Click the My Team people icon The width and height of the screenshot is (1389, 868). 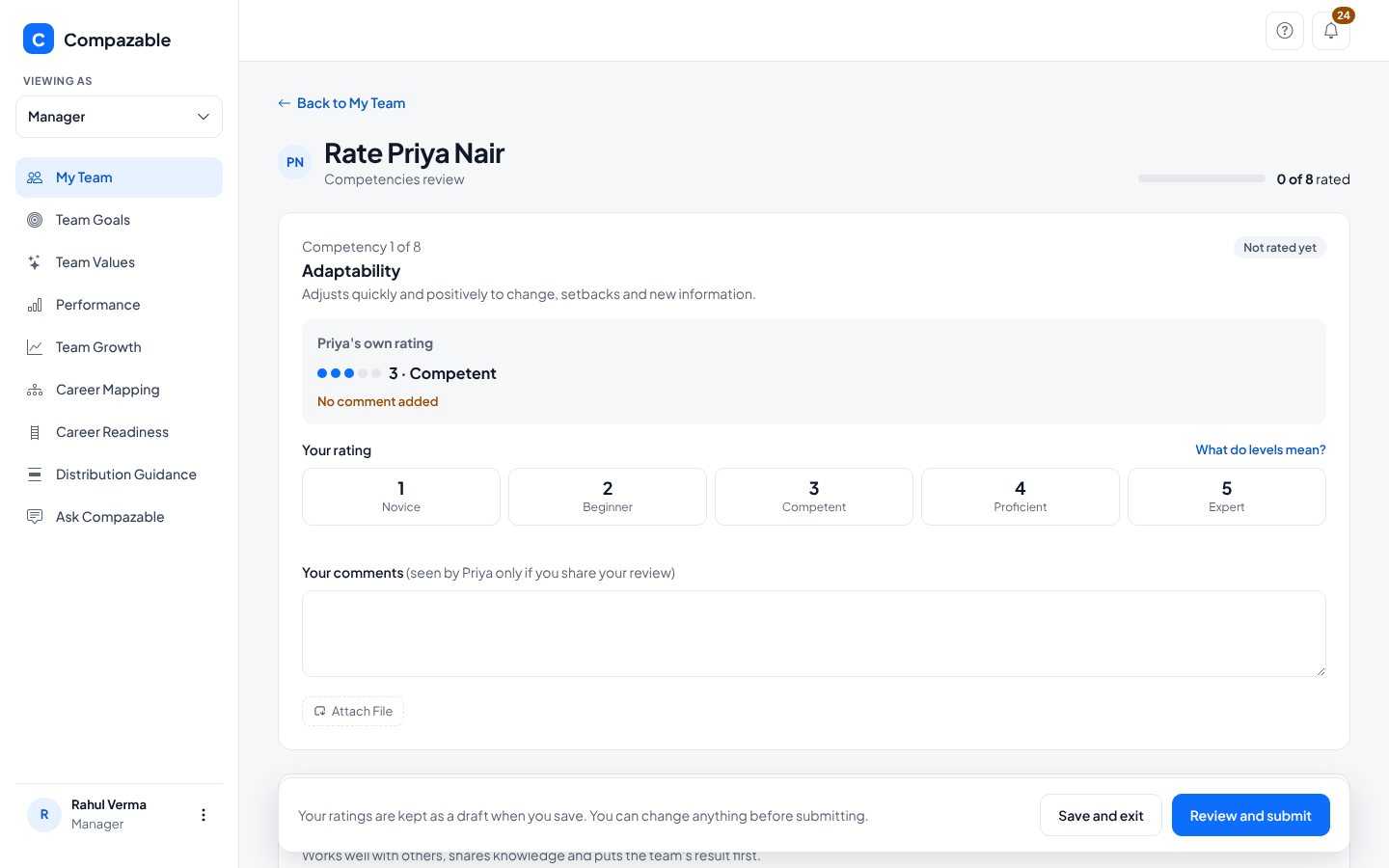pos(35,177)
